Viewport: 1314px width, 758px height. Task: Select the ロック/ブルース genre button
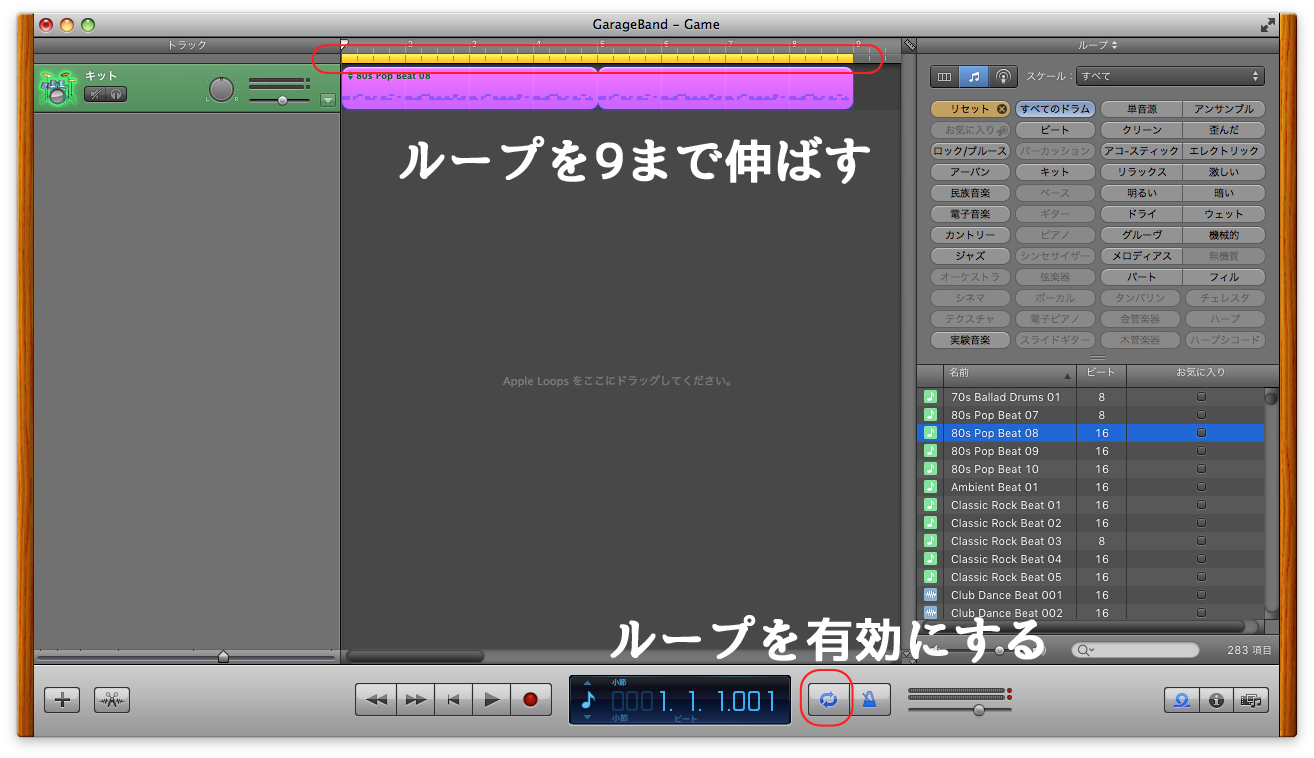click(970, 151)
